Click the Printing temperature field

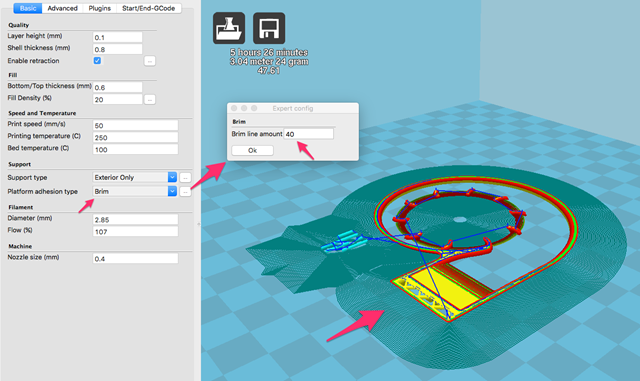point(136,138)
